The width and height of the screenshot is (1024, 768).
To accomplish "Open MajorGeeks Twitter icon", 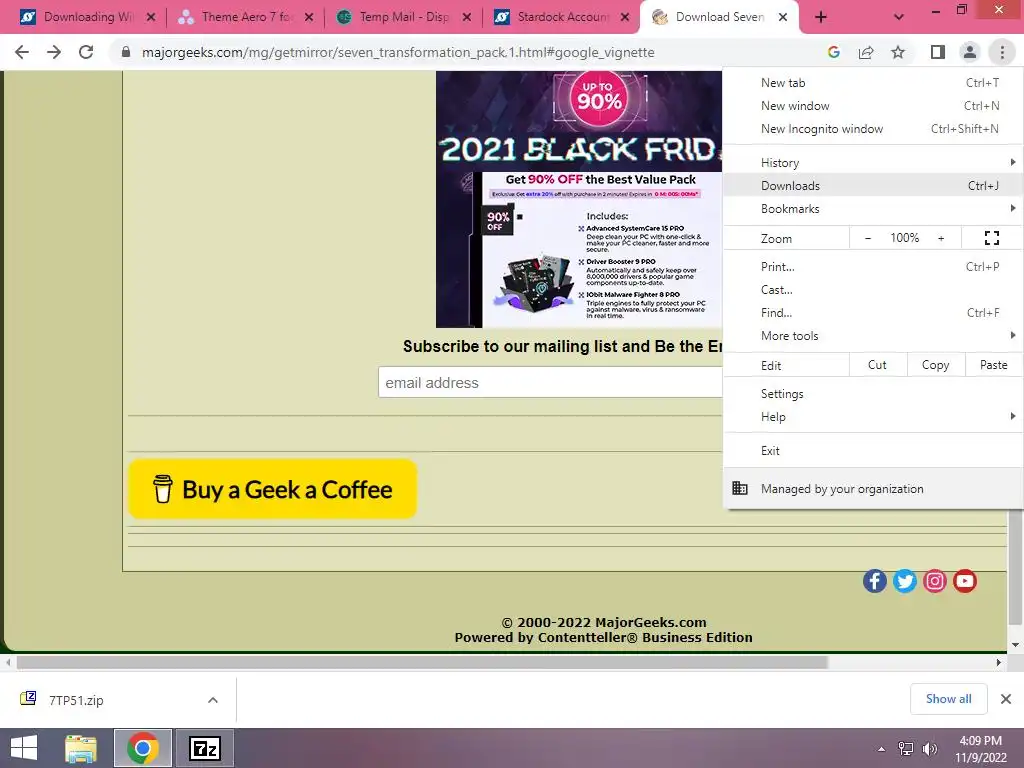I will [x=904, y=581].
